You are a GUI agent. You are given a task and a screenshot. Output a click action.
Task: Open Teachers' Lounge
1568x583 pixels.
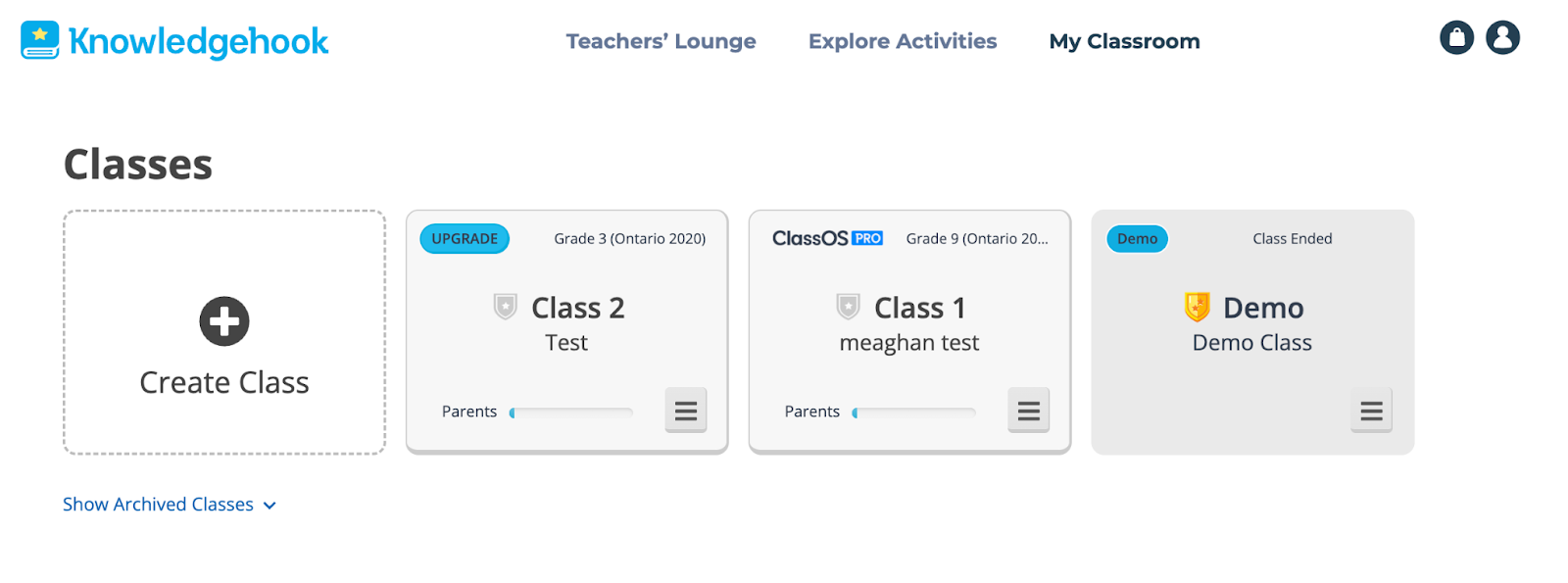click(661, 41)
